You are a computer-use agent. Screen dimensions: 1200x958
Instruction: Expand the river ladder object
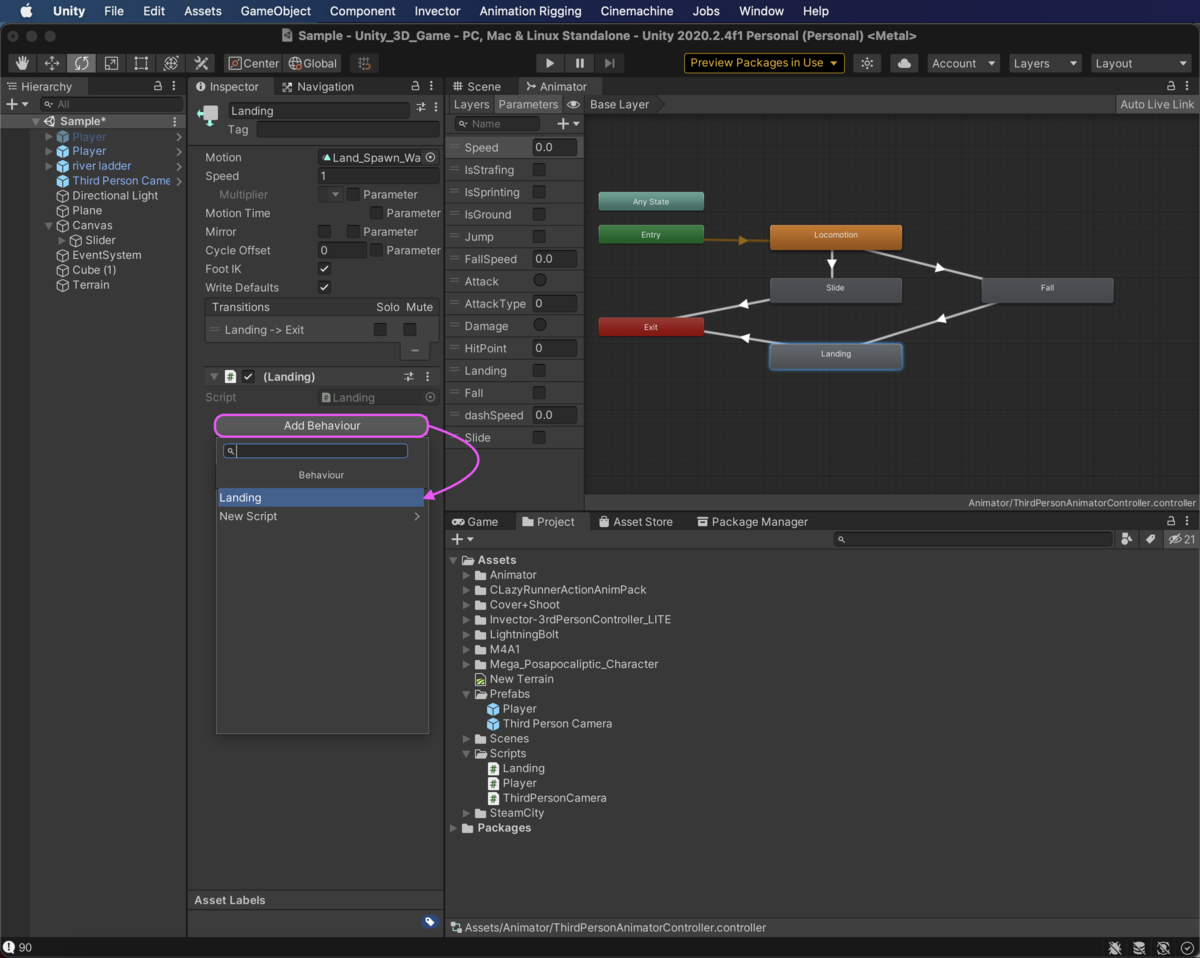(49, 166)
